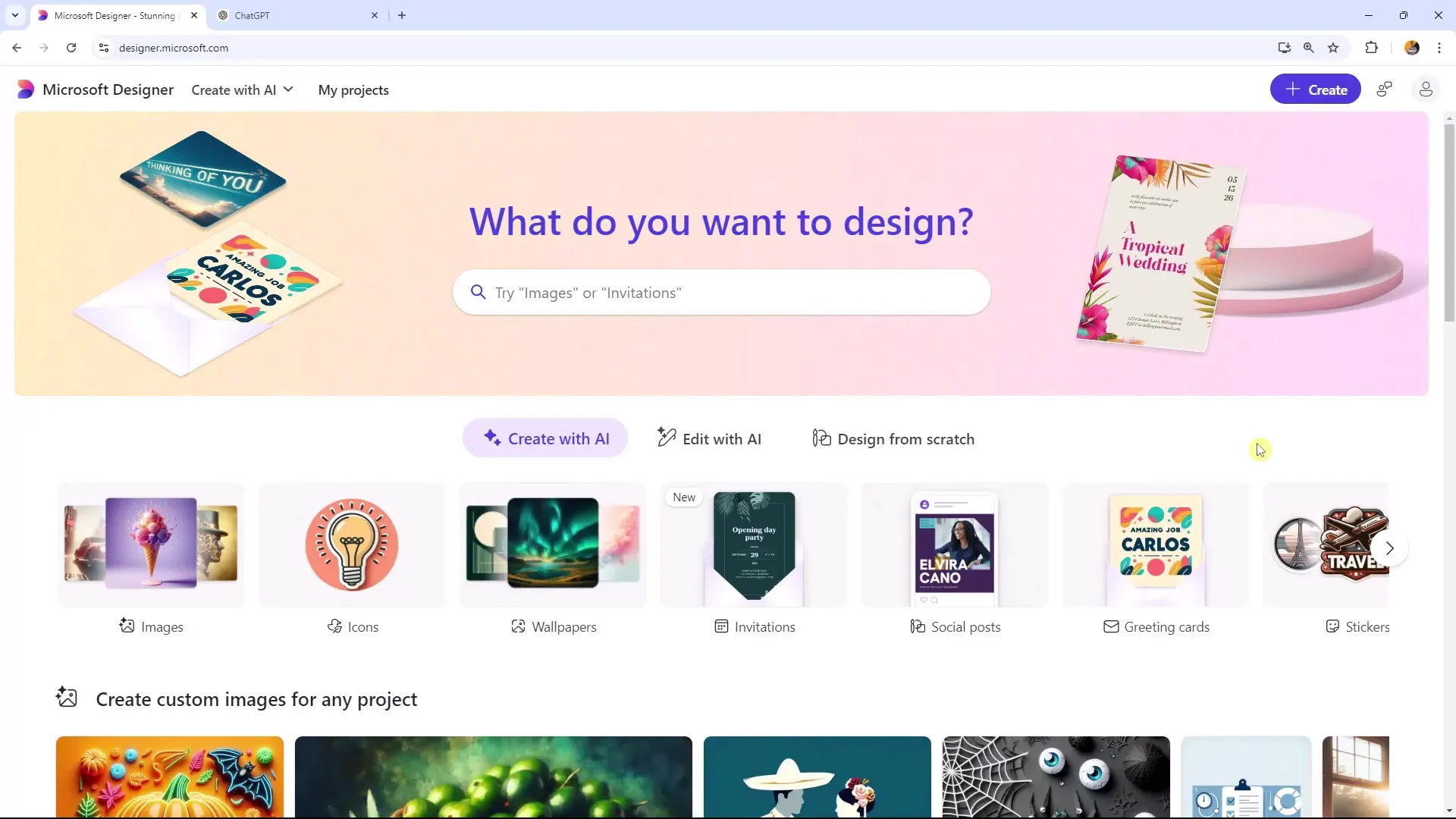Screen dimensions: 1456x819
Task: Click the Wallpapers category icon
Action: coord(553,545)
